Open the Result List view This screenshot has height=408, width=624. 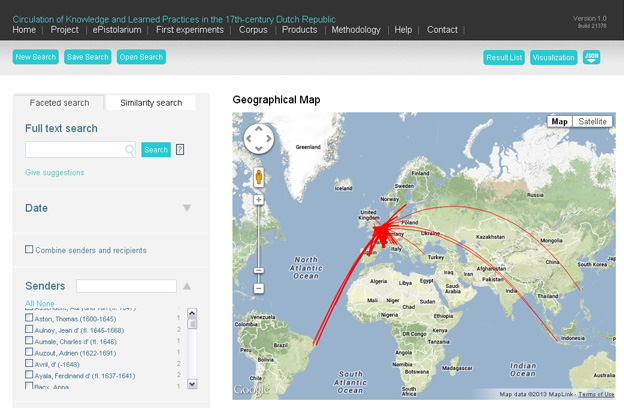[x=504, y=57]
